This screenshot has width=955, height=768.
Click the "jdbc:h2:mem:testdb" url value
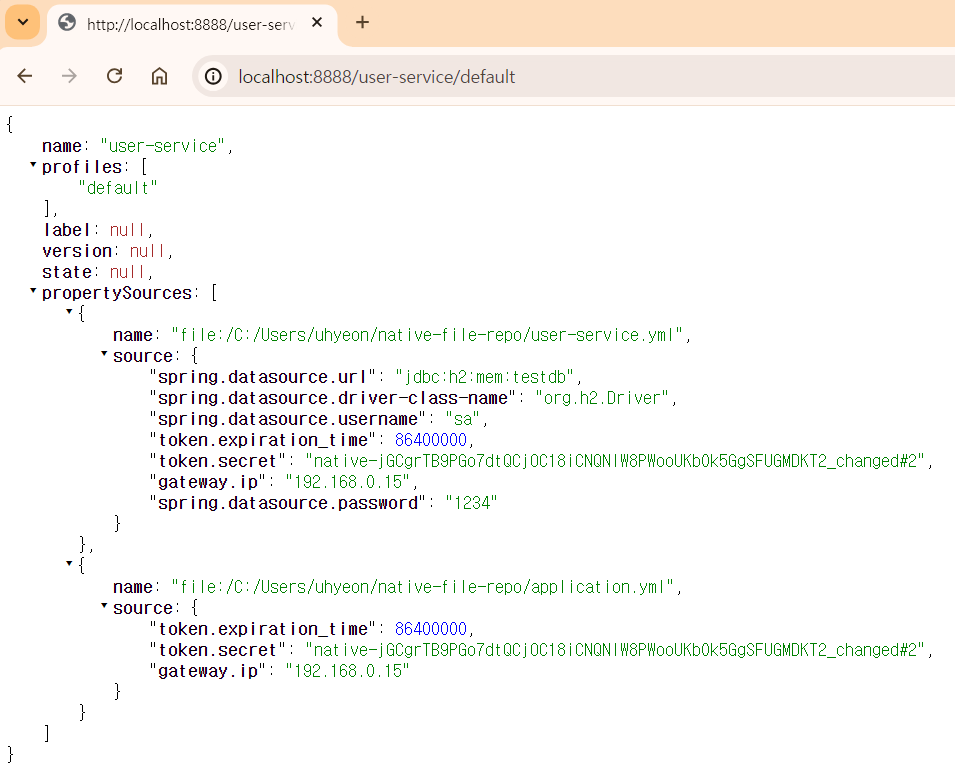click(484, 377)
